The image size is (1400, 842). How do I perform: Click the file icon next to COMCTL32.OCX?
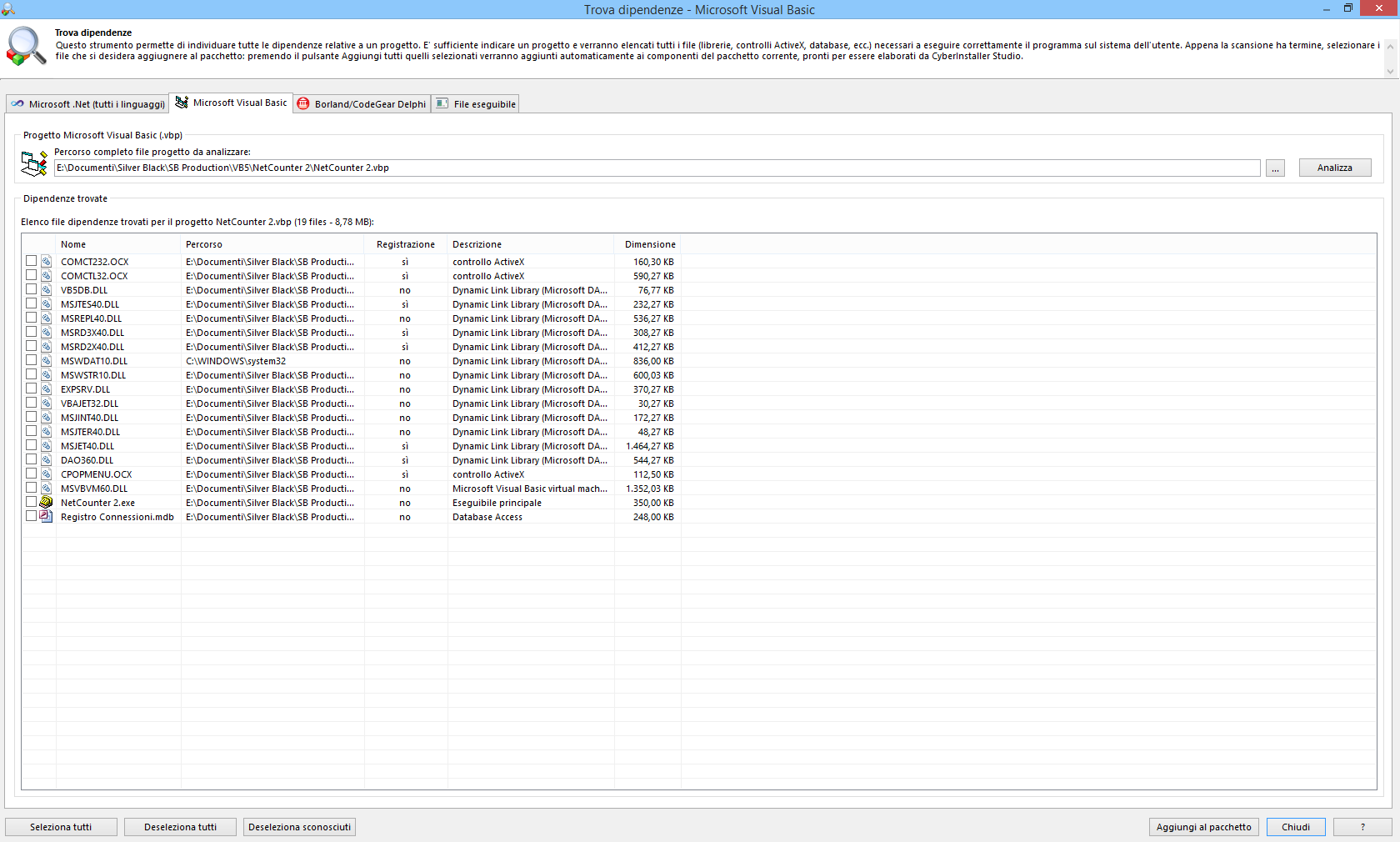coord(47,276)
